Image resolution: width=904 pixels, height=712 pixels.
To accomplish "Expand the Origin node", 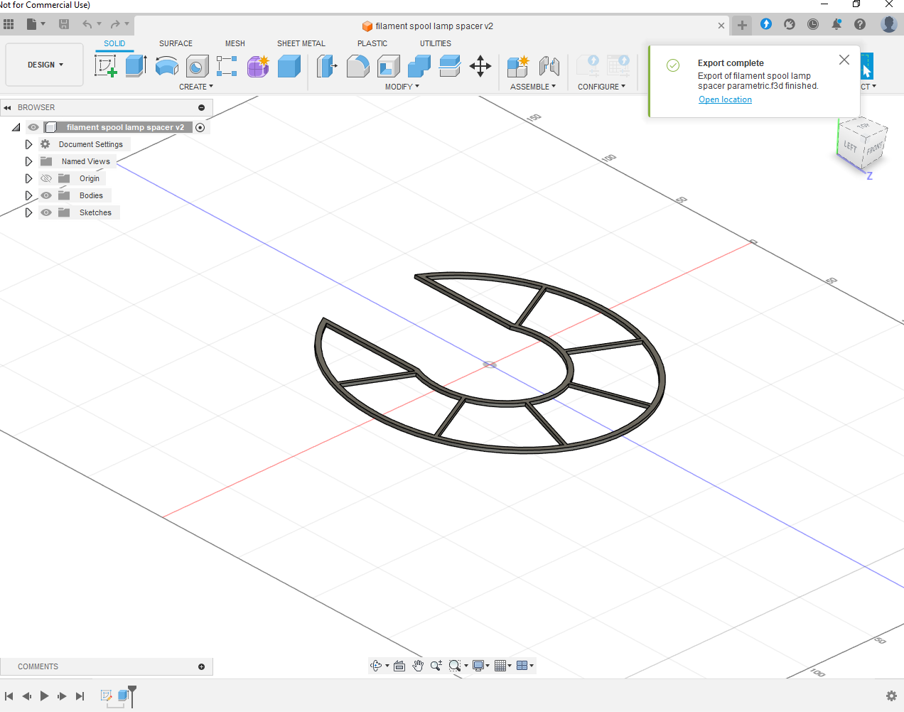I will [28, 179].
